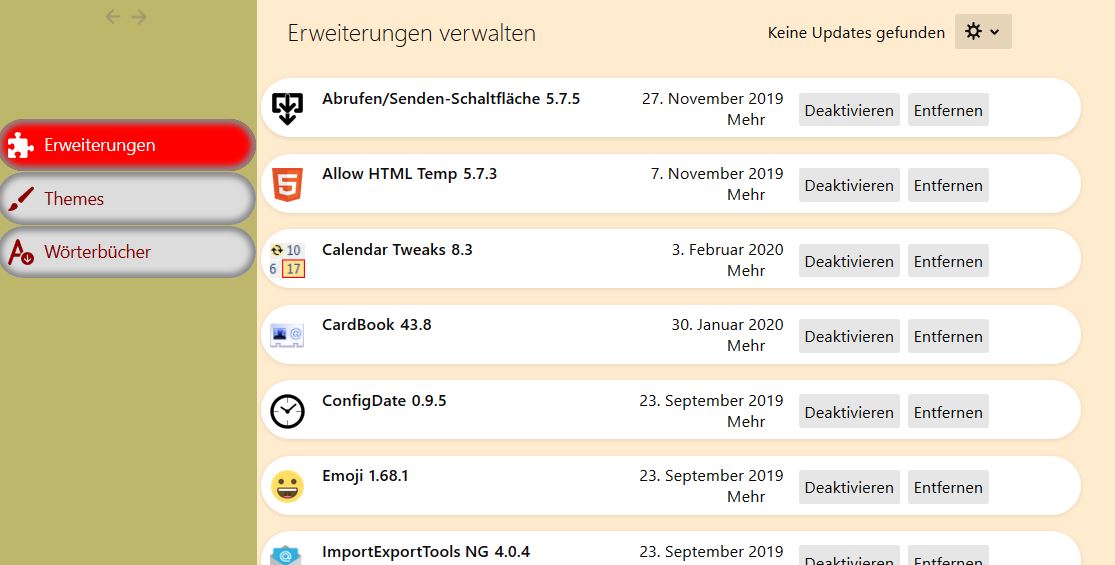
Task: Disable the Emoji 1.68.1 extension
Action: pyautogui.click(x=849, y=488)
